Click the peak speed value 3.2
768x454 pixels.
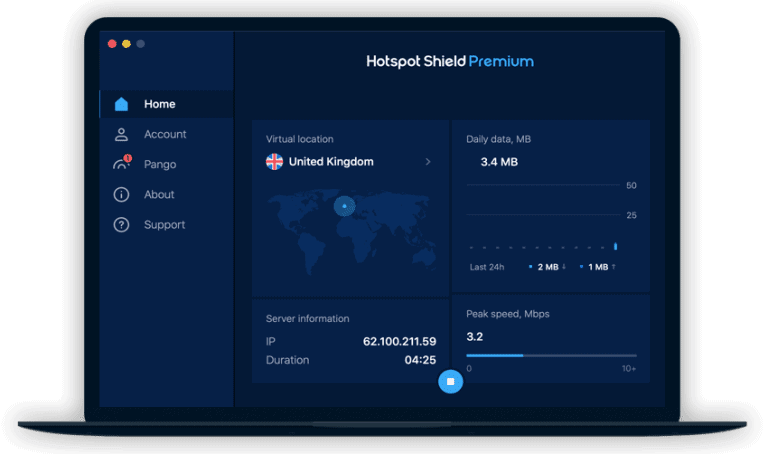[475, 337]
